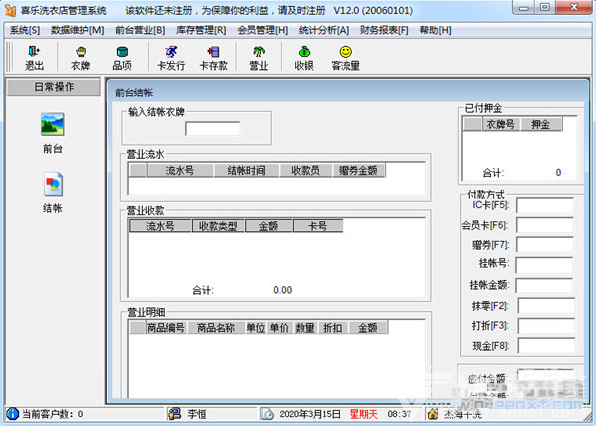Image resolution: width=596 pixels, height=426 pixels.
Task: Click the info icon in status bar
Action: [x=13, y=414]
